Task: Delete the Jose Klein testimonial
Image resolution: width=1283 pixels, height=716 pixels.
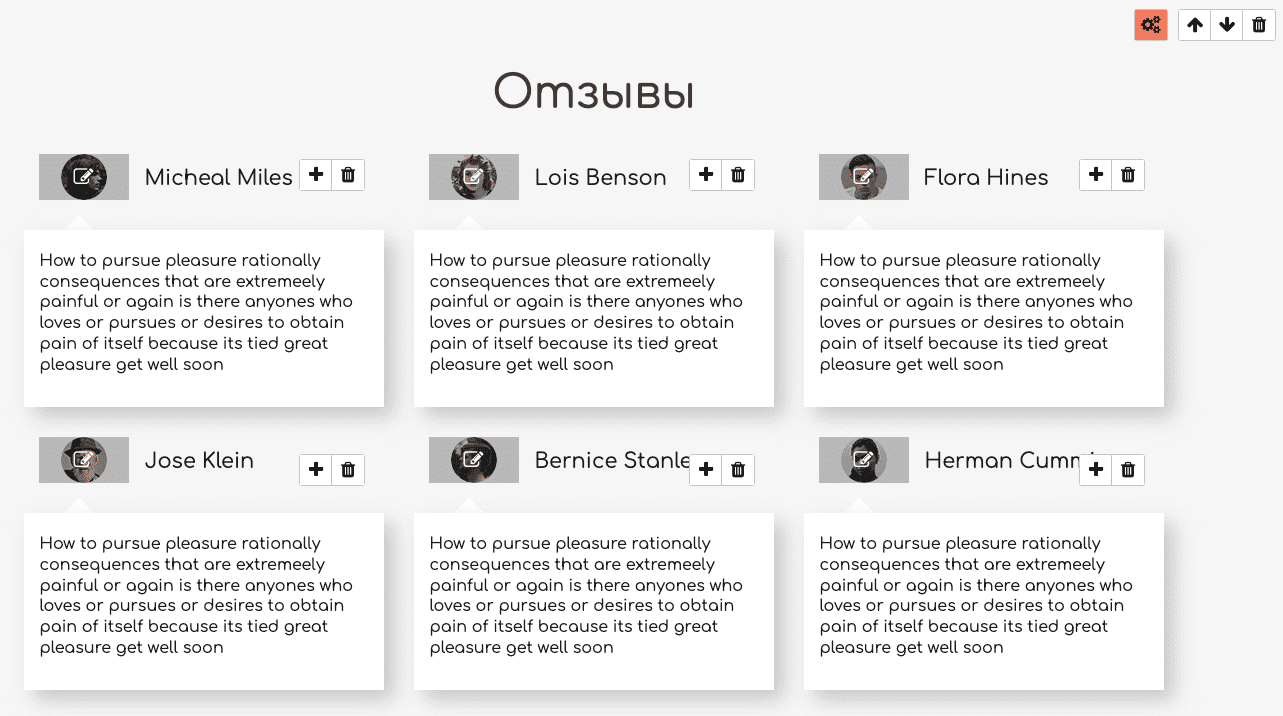Action: click(348, 470)
